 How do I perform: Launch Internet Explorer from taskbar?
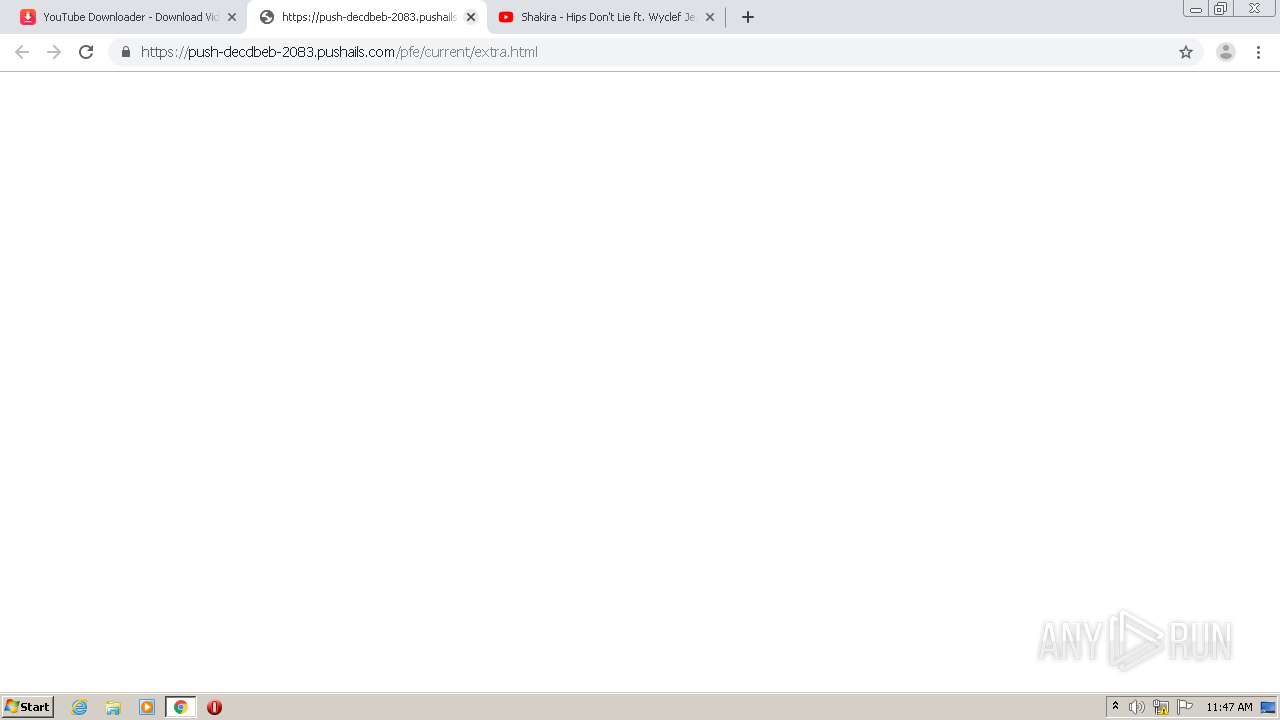[80, 707]
